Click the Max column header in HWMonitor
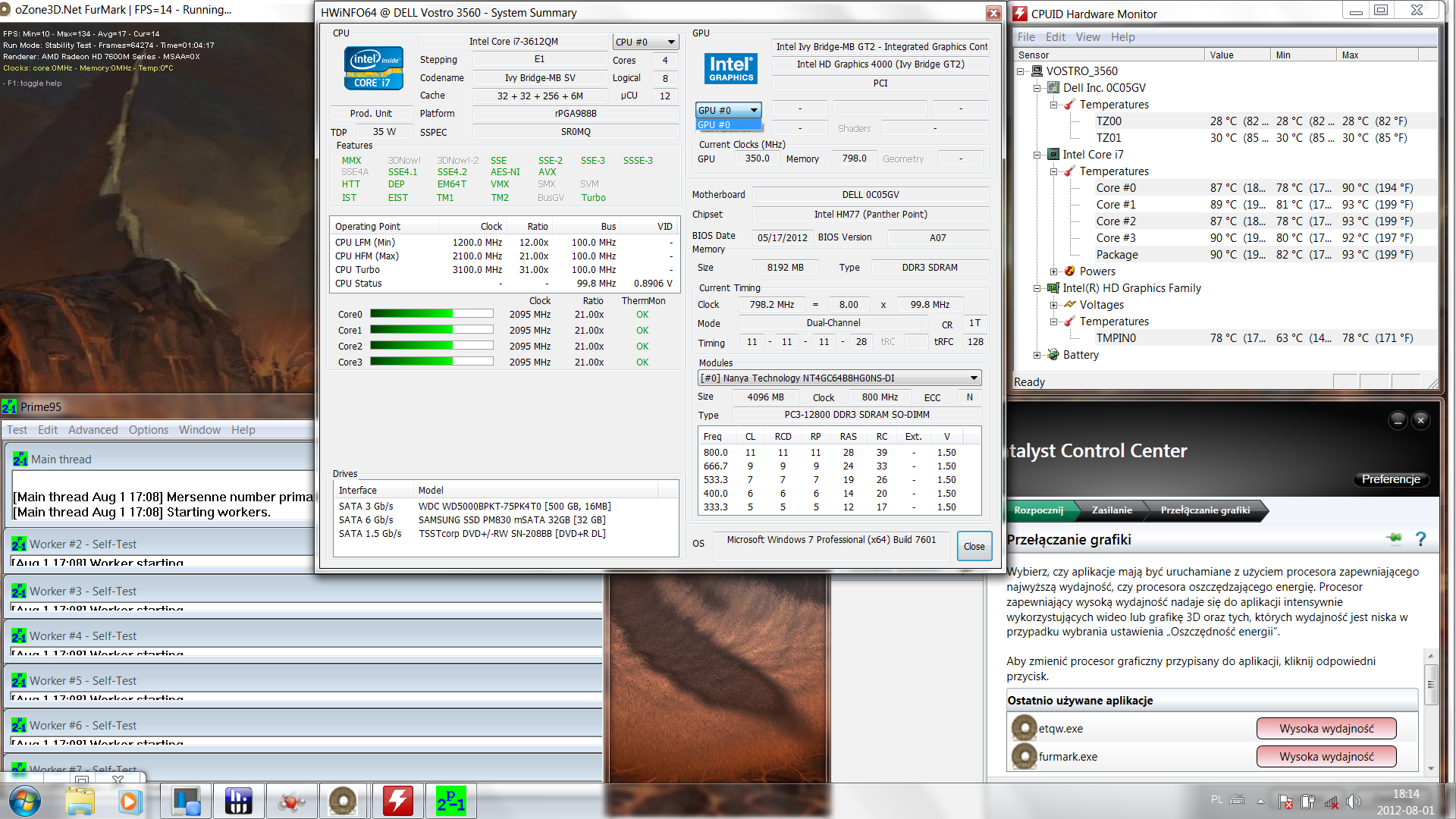The width and height of the screenshot is (1456, 819). (x=1377, y=55)
